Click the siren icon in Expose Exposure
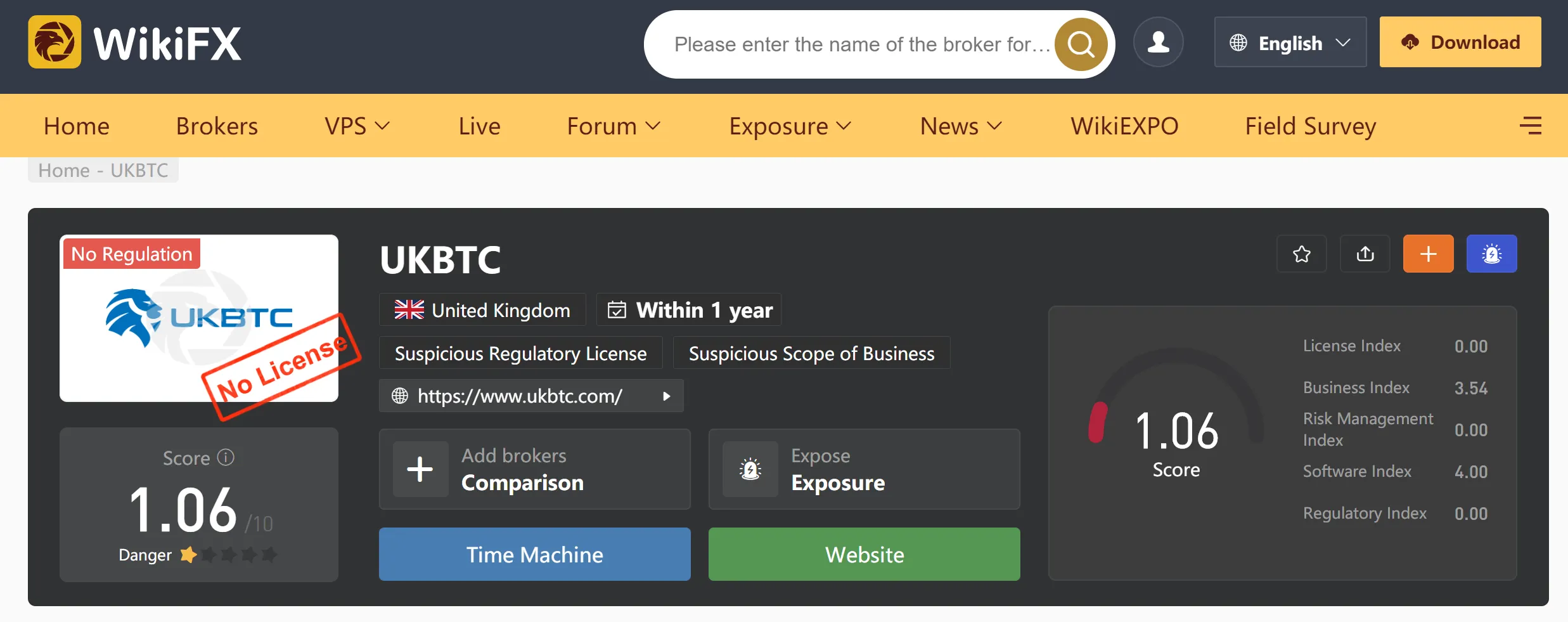 750,469
